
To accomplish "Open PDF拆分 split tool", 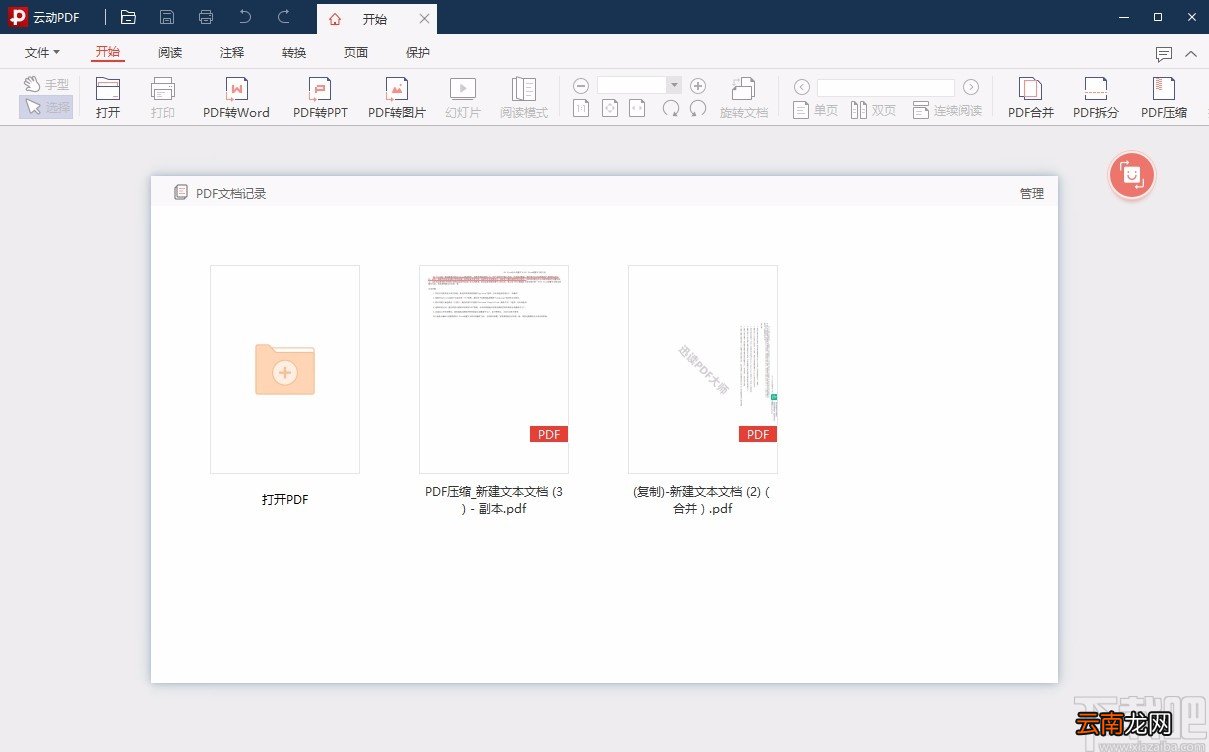I will [1096, 98].
